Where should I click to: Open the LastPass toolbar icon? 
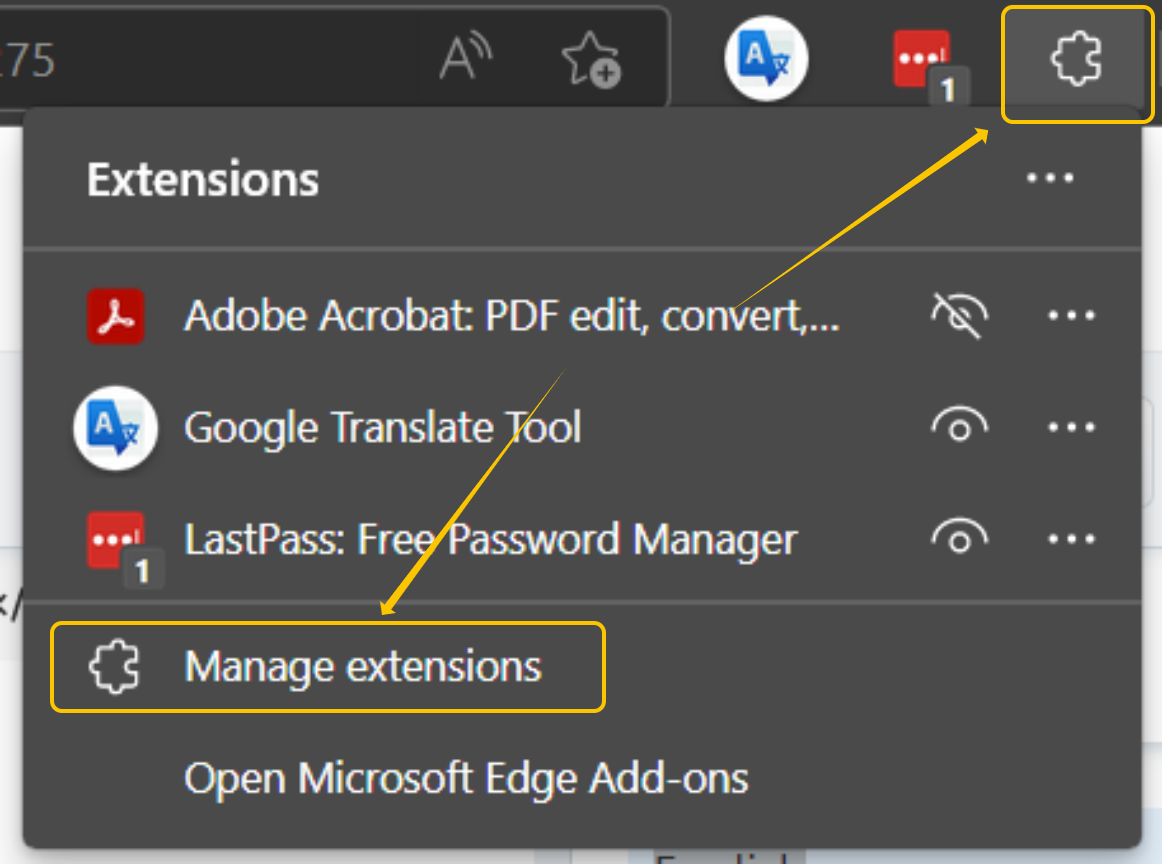tap(920, 57)
